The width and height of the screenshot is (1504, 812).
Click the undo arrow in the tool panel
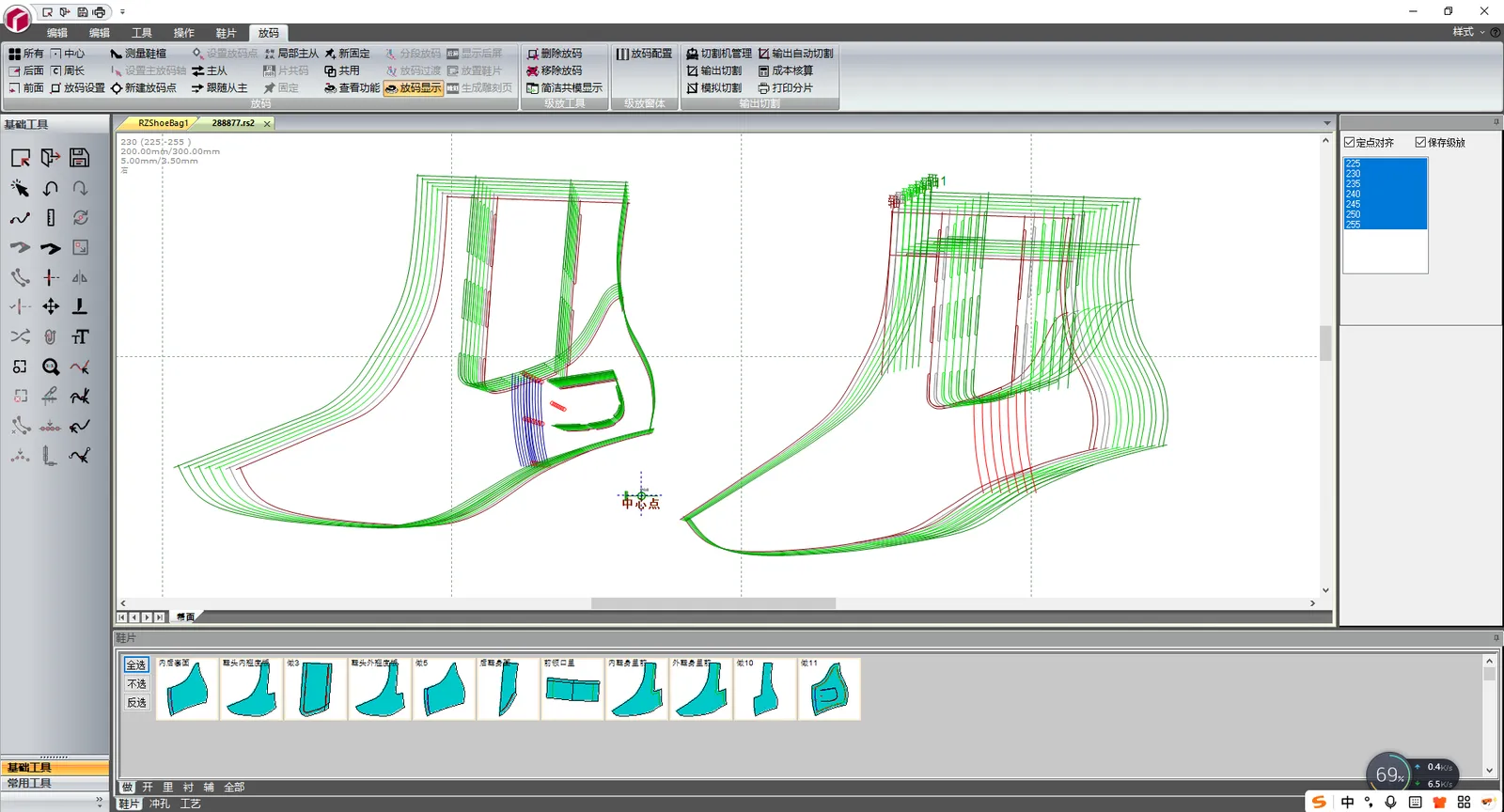click(x=51, y=188)
